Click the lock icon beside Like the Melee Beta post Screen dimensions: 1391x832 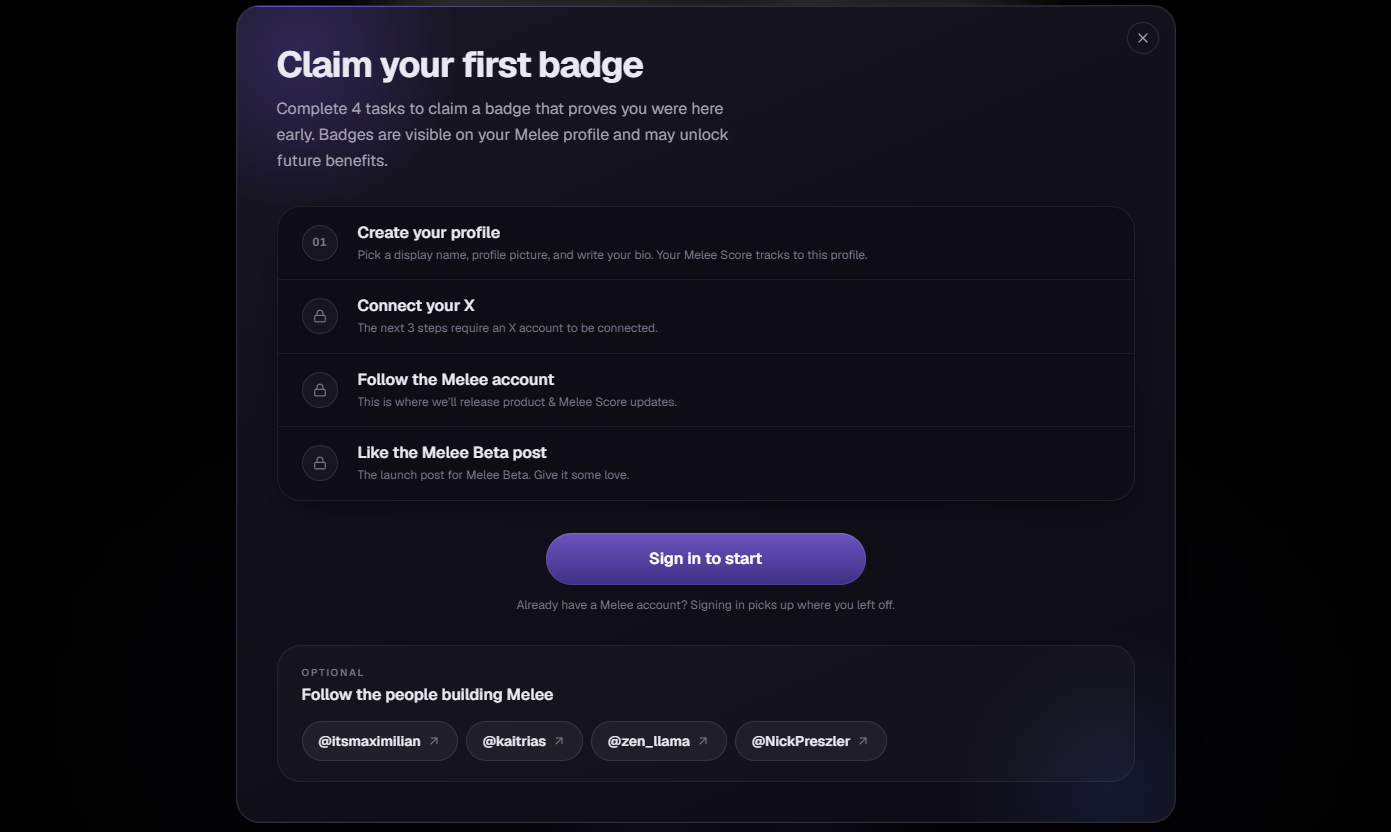[x=320, y=463]
